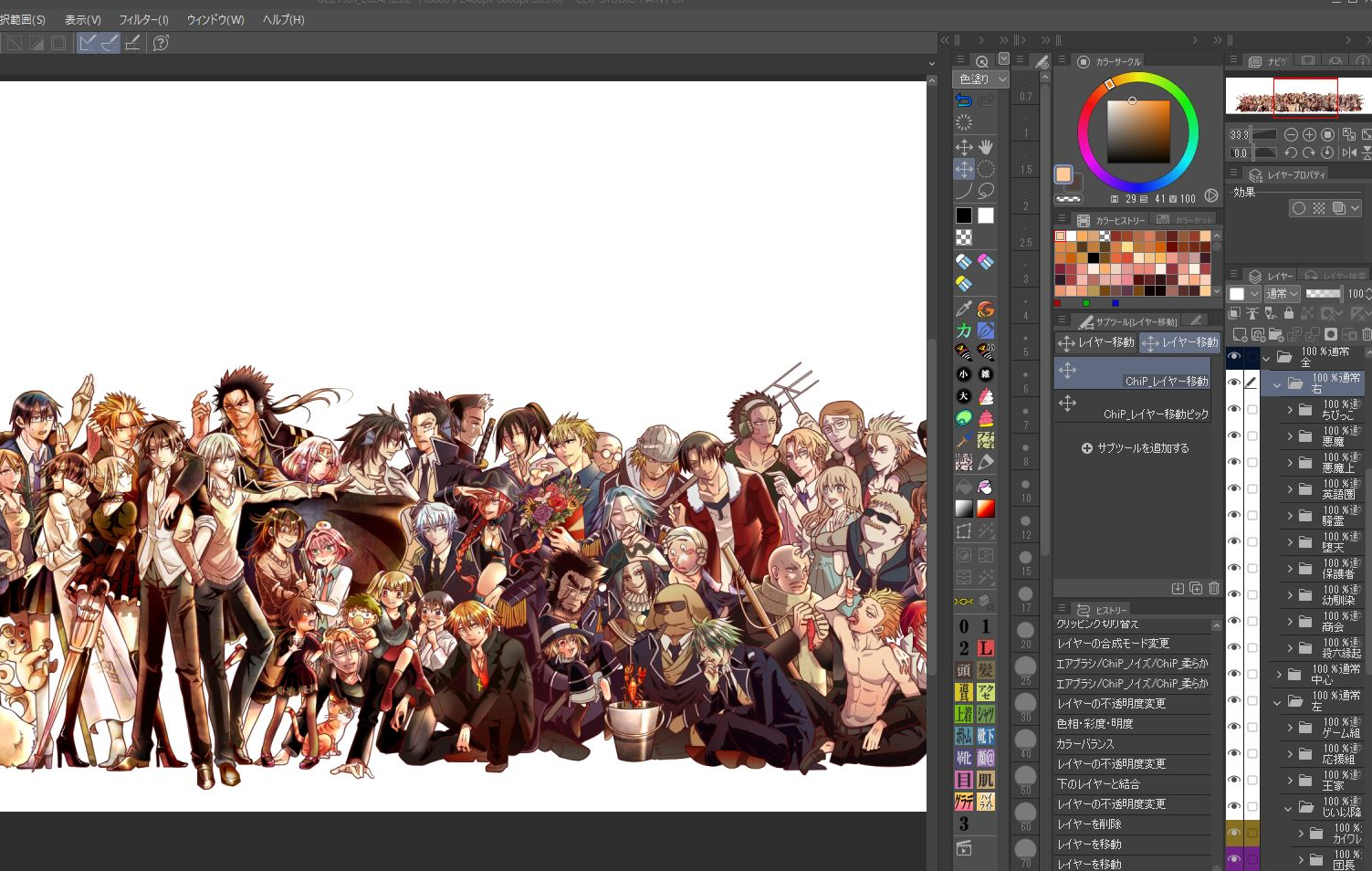Select the first レイヤー移動 sub tool group
1372x871 pixels.
coord(1095,342)
